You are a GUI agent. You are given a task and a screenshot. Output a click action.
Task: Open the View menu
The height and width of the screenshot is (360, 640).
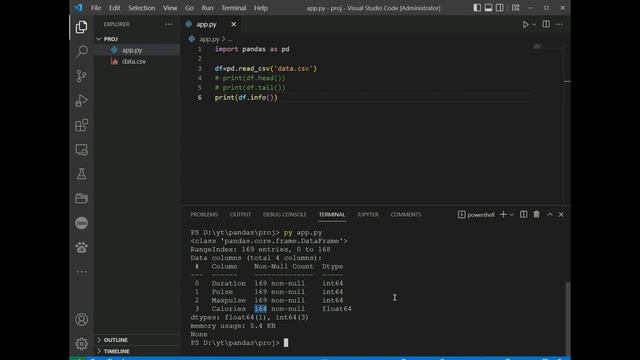click(x=170, y=8)
